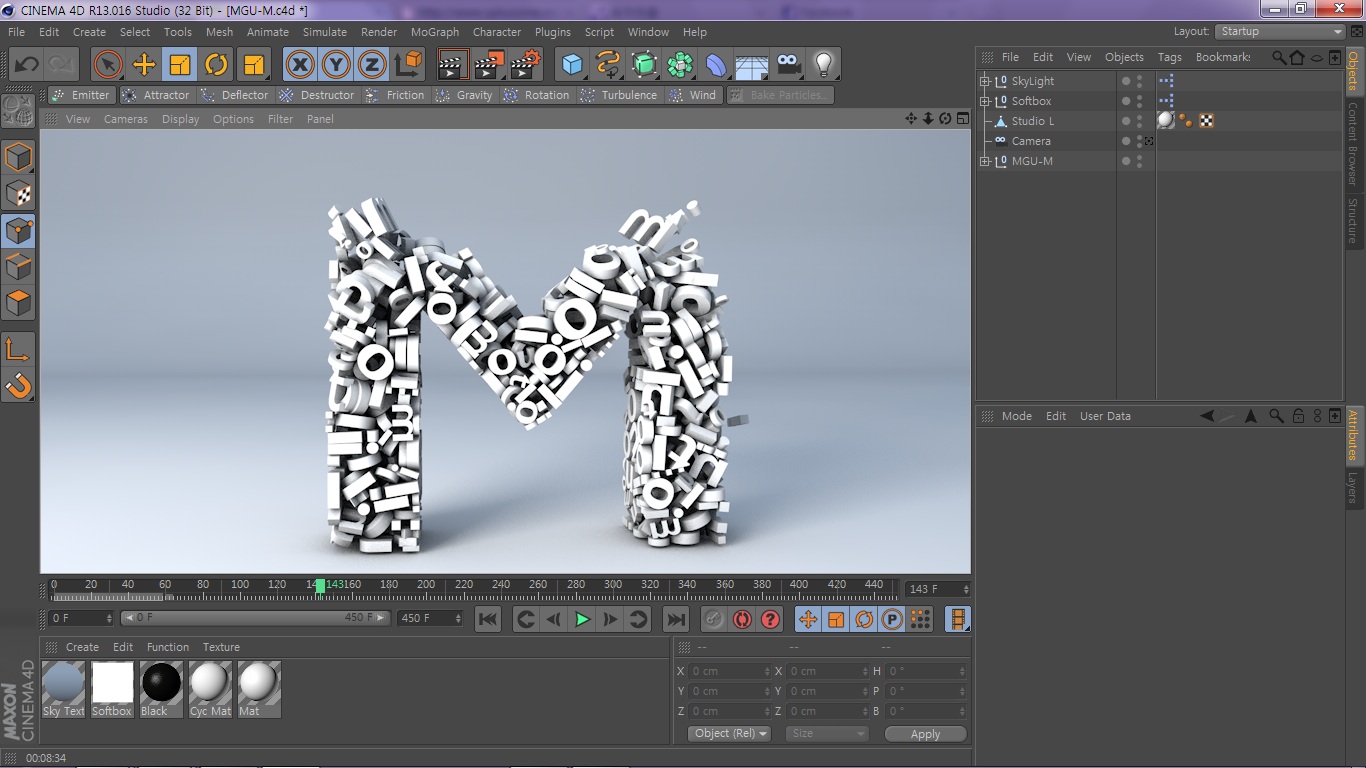Click the timeline playhead at frame 143
The width and height of the screenshot is (1366, 768).
(x=320, y=587)
